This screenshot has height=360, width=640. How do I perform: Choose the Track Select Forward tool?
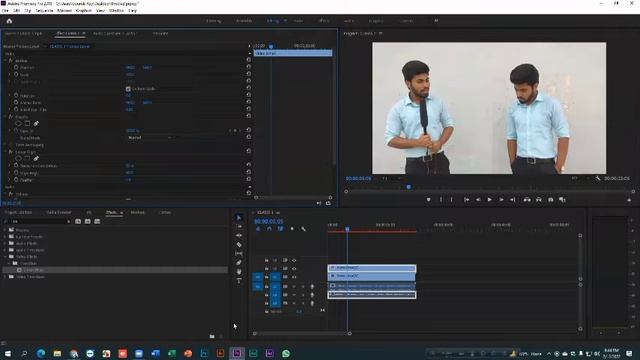coord(239,227)
